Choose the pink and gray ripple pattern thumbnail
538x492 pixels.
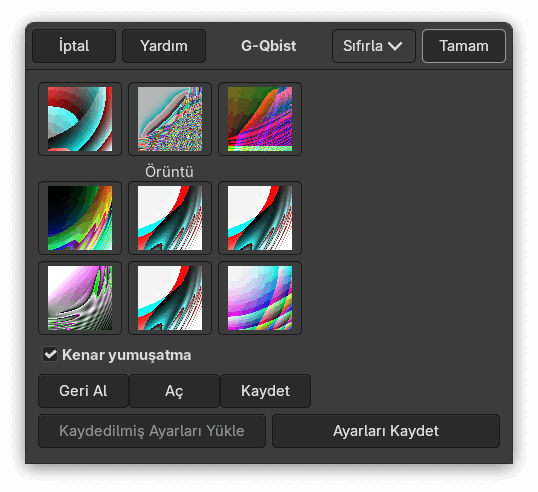pos(80,298)
